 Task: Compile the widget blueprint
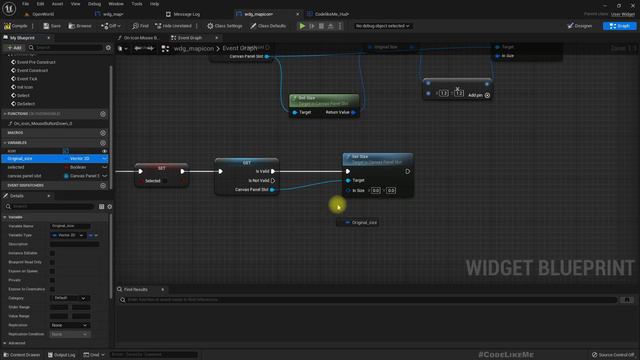coord(16,26)
